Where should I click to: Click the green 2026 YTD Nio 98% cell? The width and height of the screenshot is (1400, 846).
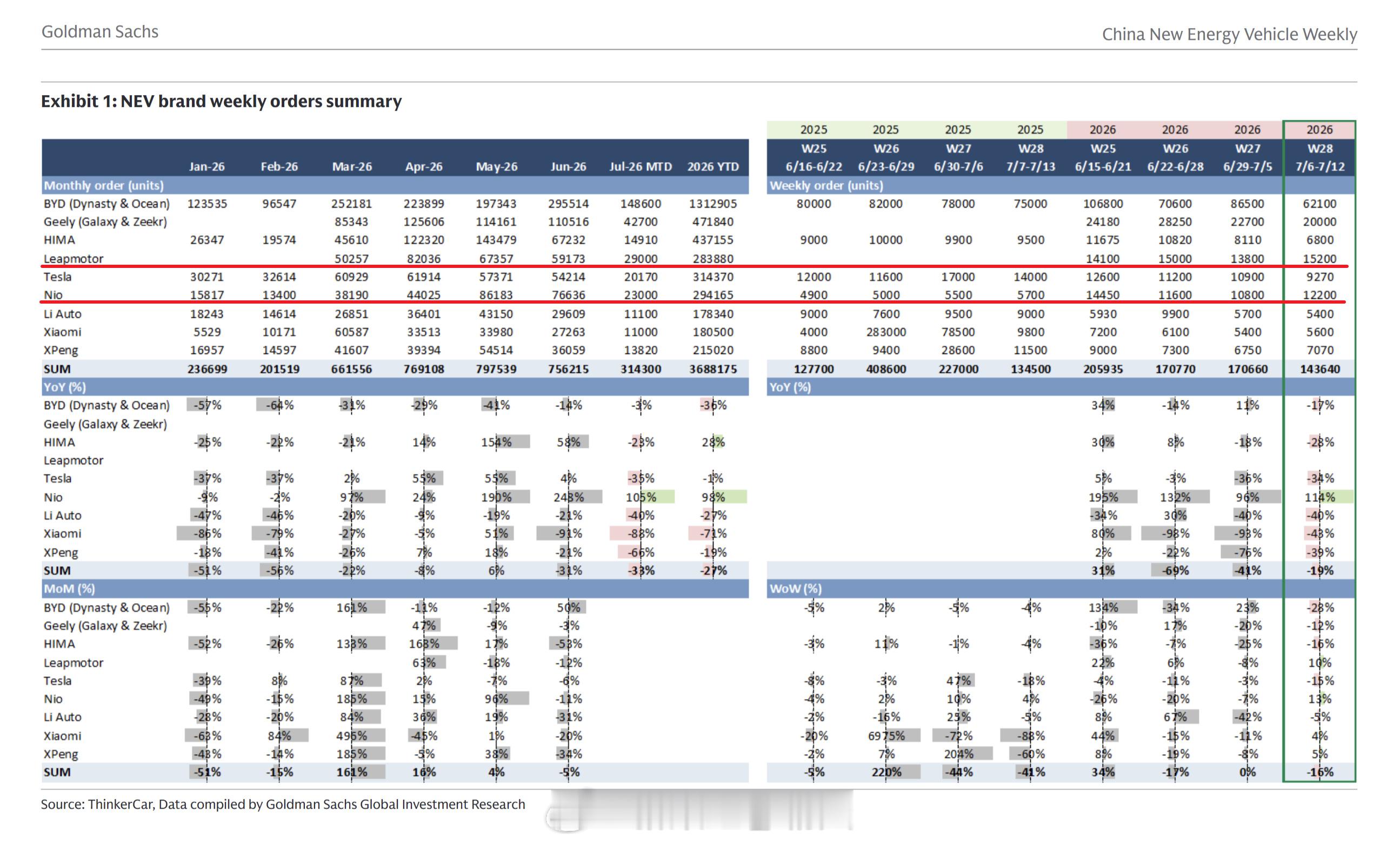713,497
